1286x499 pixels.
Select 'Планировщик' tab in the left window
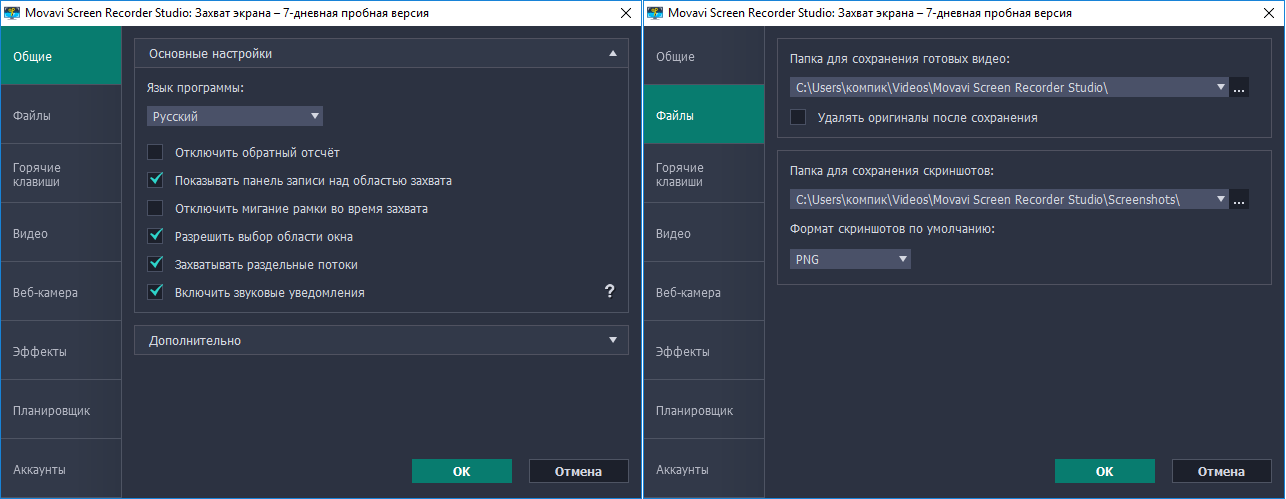pyautogui.click(x=61, y=411)
